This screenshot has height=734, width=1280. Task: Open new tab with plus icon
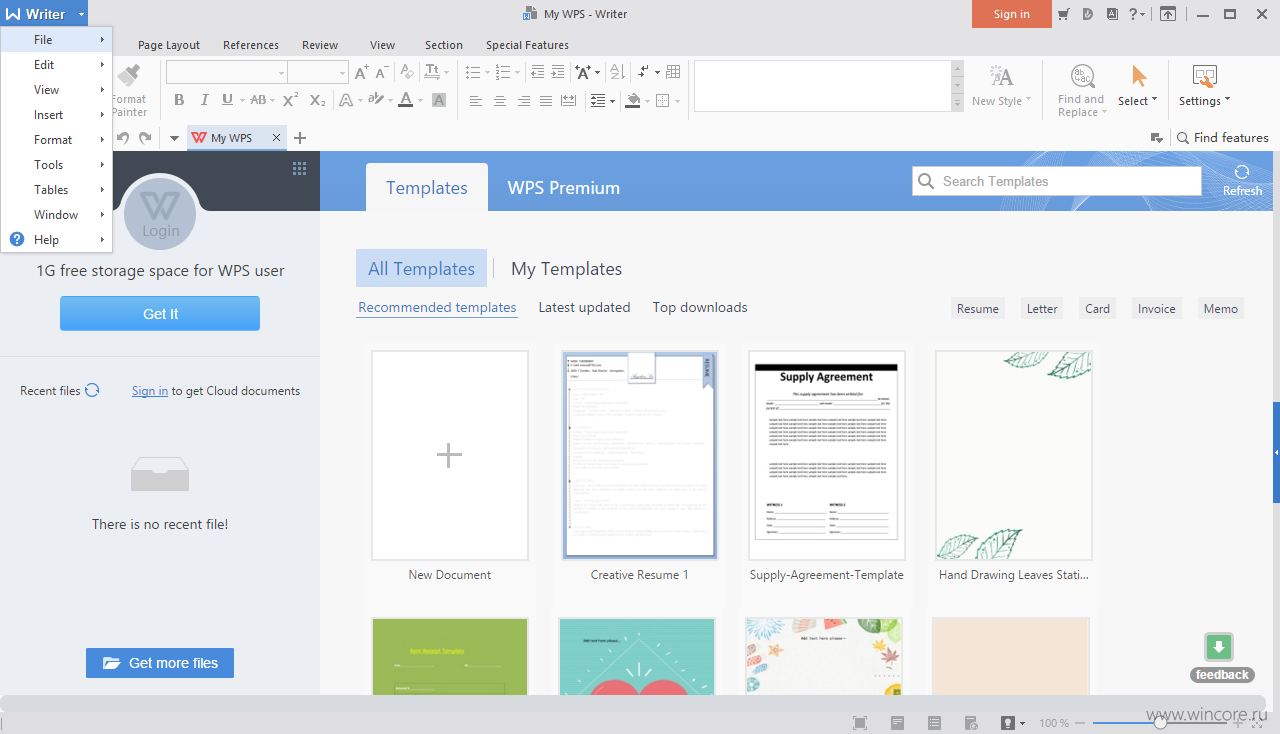(299, 138)
